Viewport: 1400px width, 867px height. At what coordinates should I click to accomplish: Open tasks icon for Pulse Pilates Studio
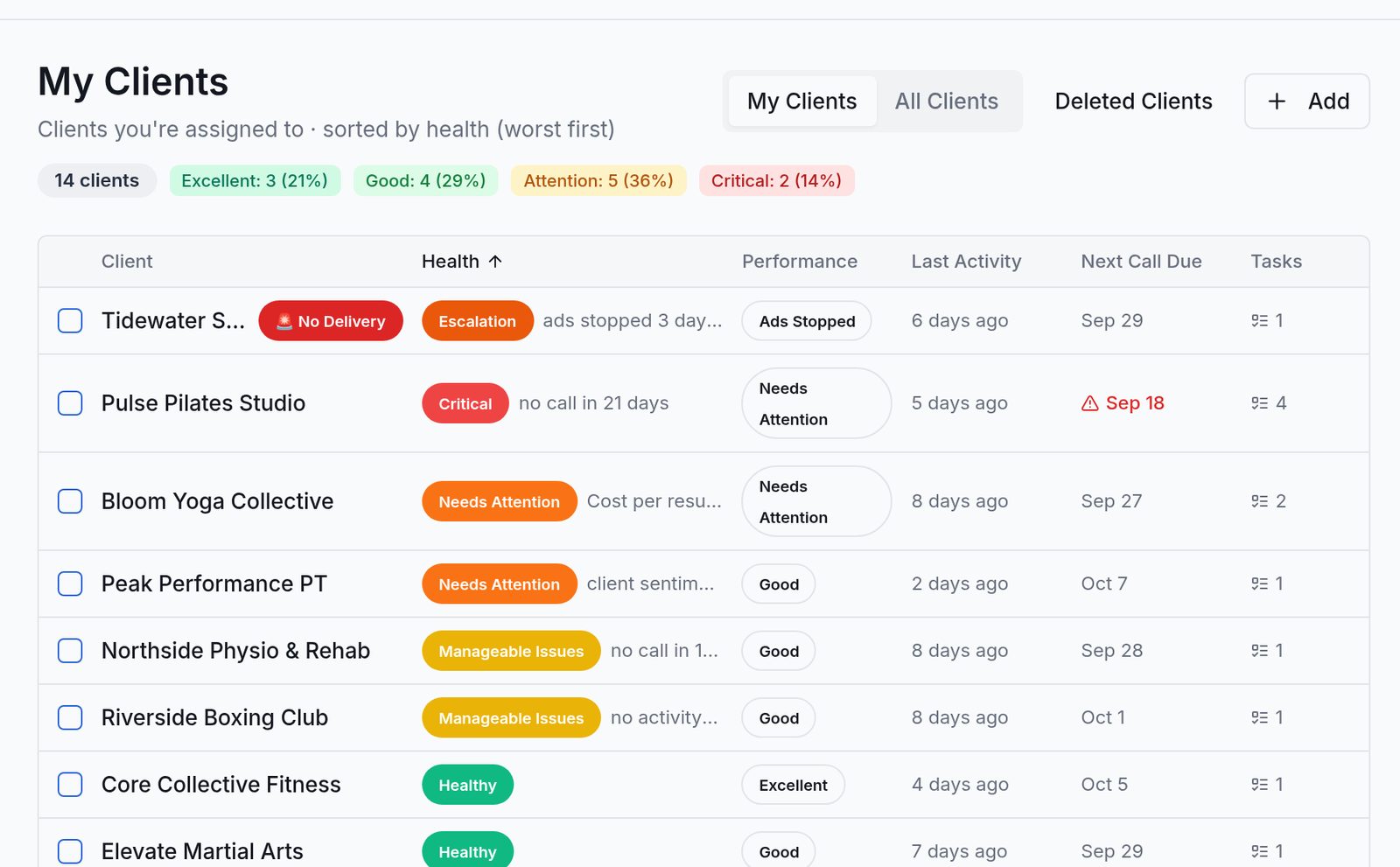[1259, 403]
